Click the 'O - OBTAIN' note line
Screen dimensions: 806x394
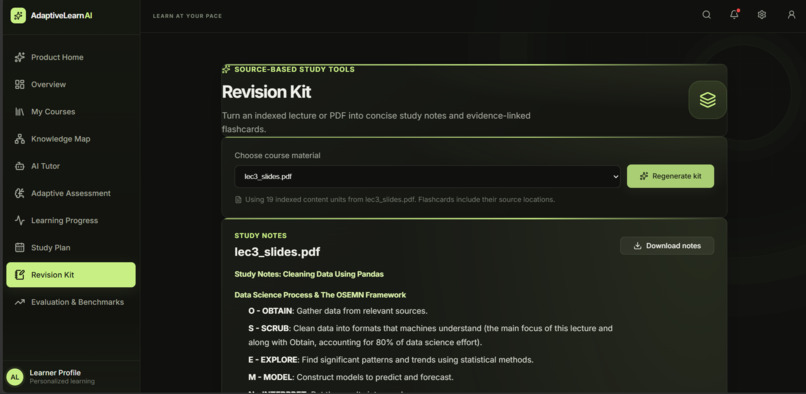(338, 311)
